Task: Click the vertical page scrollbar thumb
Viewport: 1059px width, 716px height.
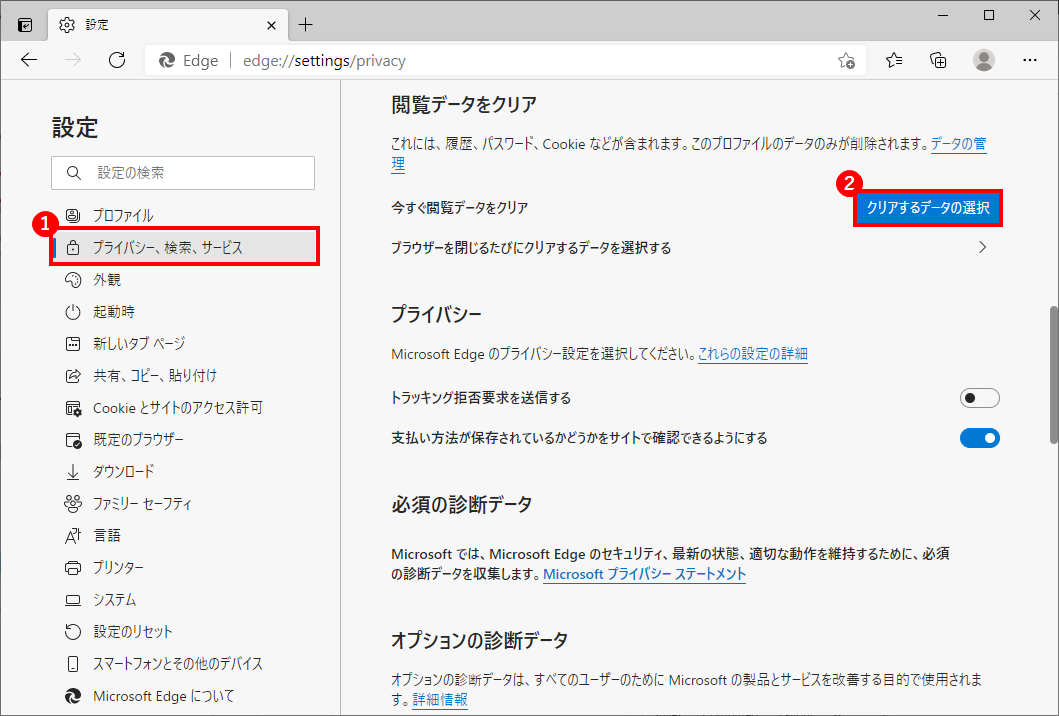Action: (x=1054, y=374)
